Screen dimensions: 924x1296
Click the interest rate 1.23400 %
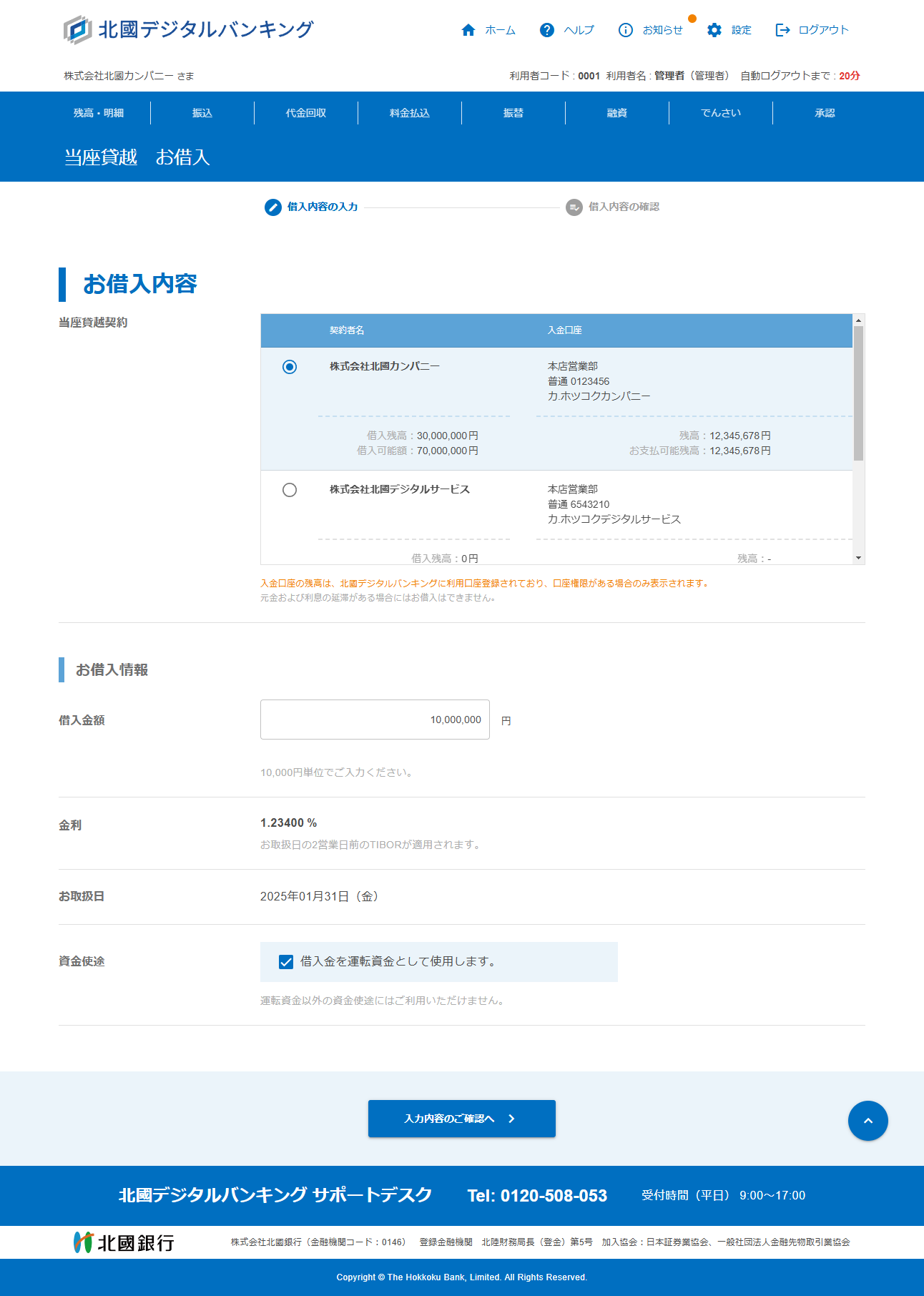pos(288,823)
